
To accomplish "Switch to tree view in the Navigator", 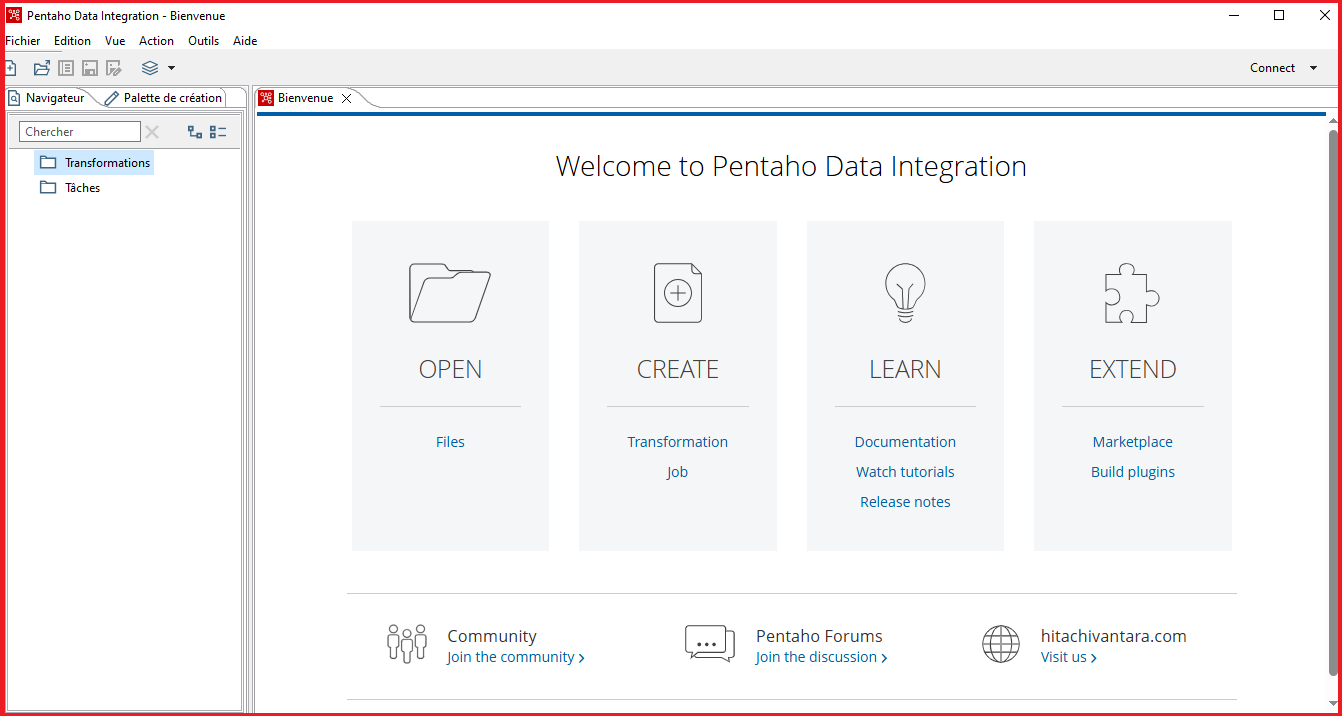I will (x=195, y=131).
